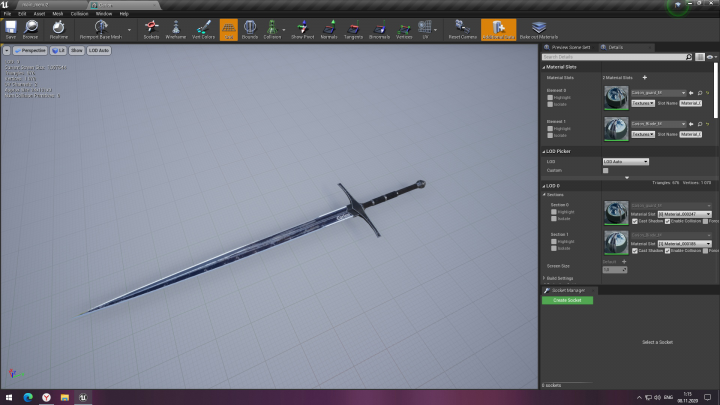Image resolution: width=720 pixels, height=405 pixels.
Task: Toggle Isolate for Element 0
Action: pos(550,104)
